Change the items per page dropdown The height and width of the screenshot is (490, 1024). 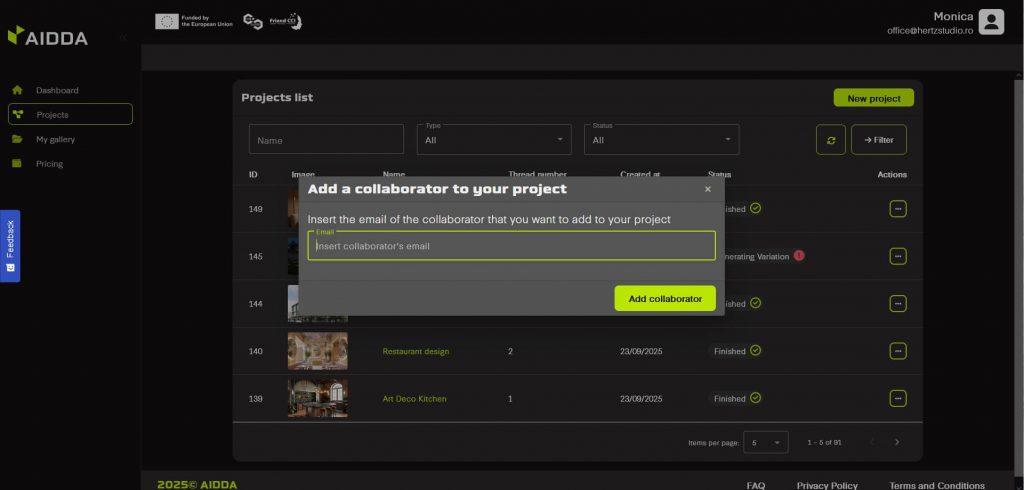click(766, 442)
